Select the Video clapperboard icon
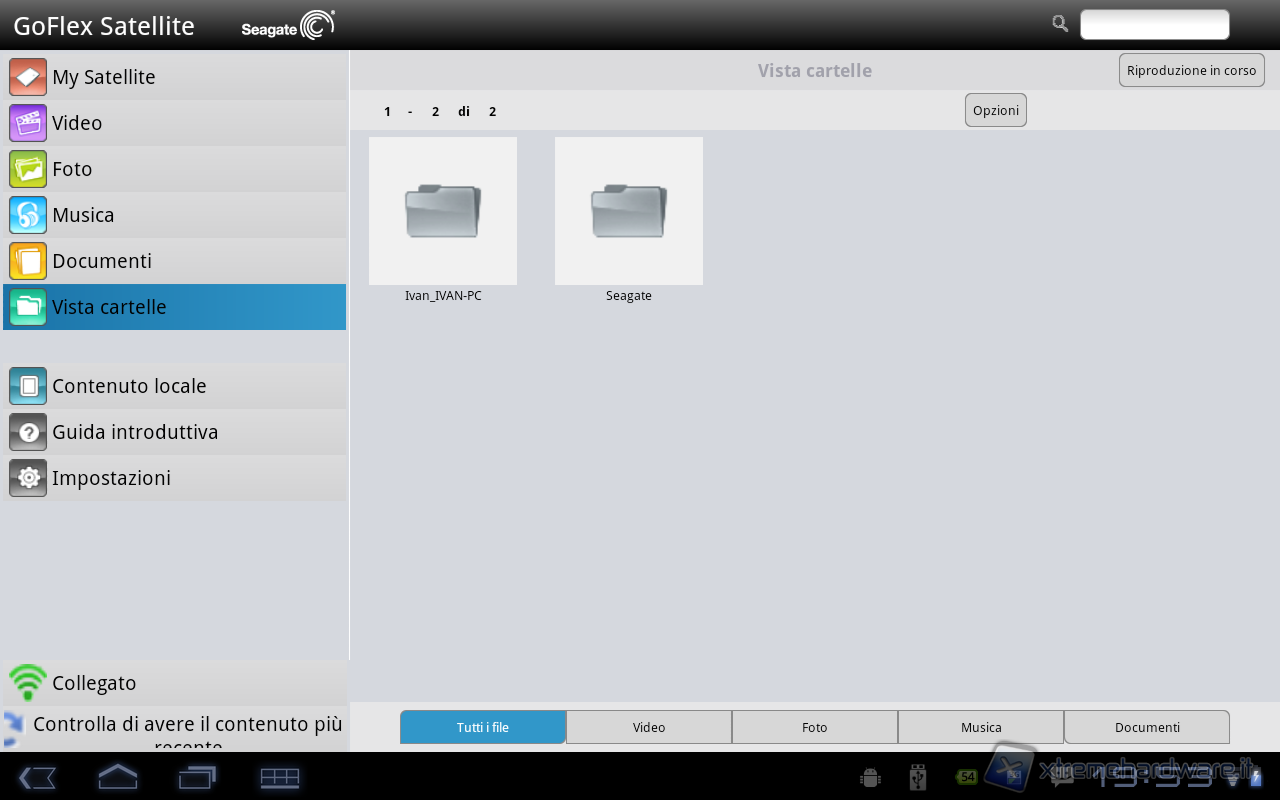Screen dimensions: 1280x800 point(28,123)
